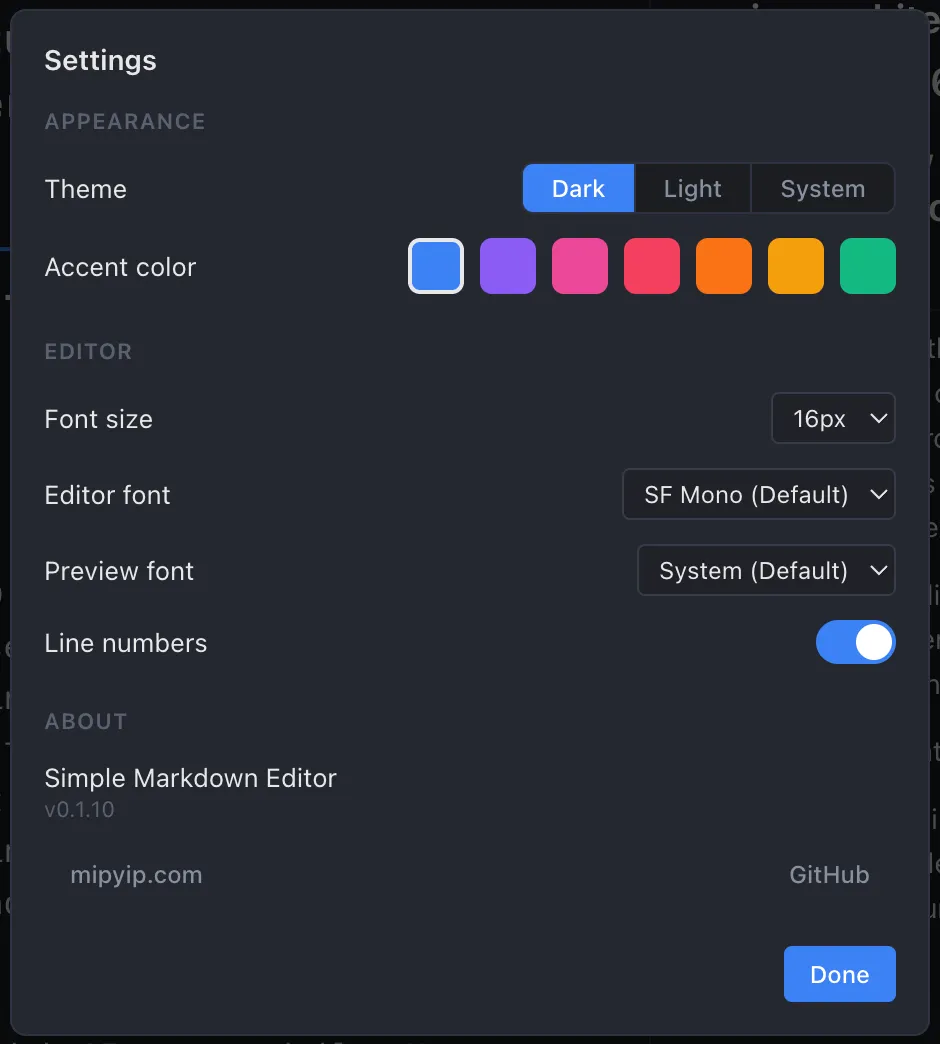Switch the theme to Light
940x1044 pixels.
692,188
